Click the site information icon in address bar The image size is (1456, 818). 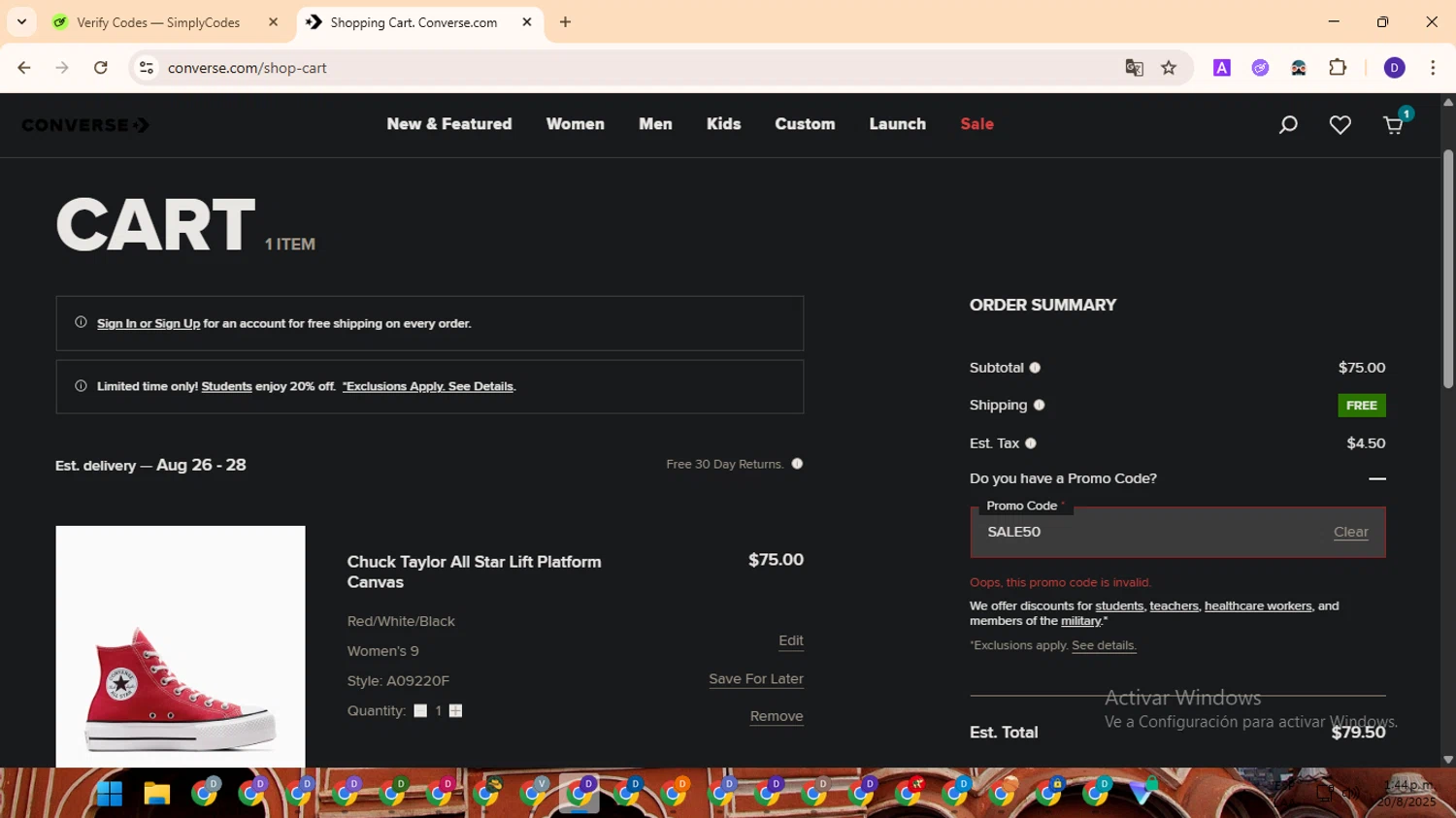(x=147, y=68)
